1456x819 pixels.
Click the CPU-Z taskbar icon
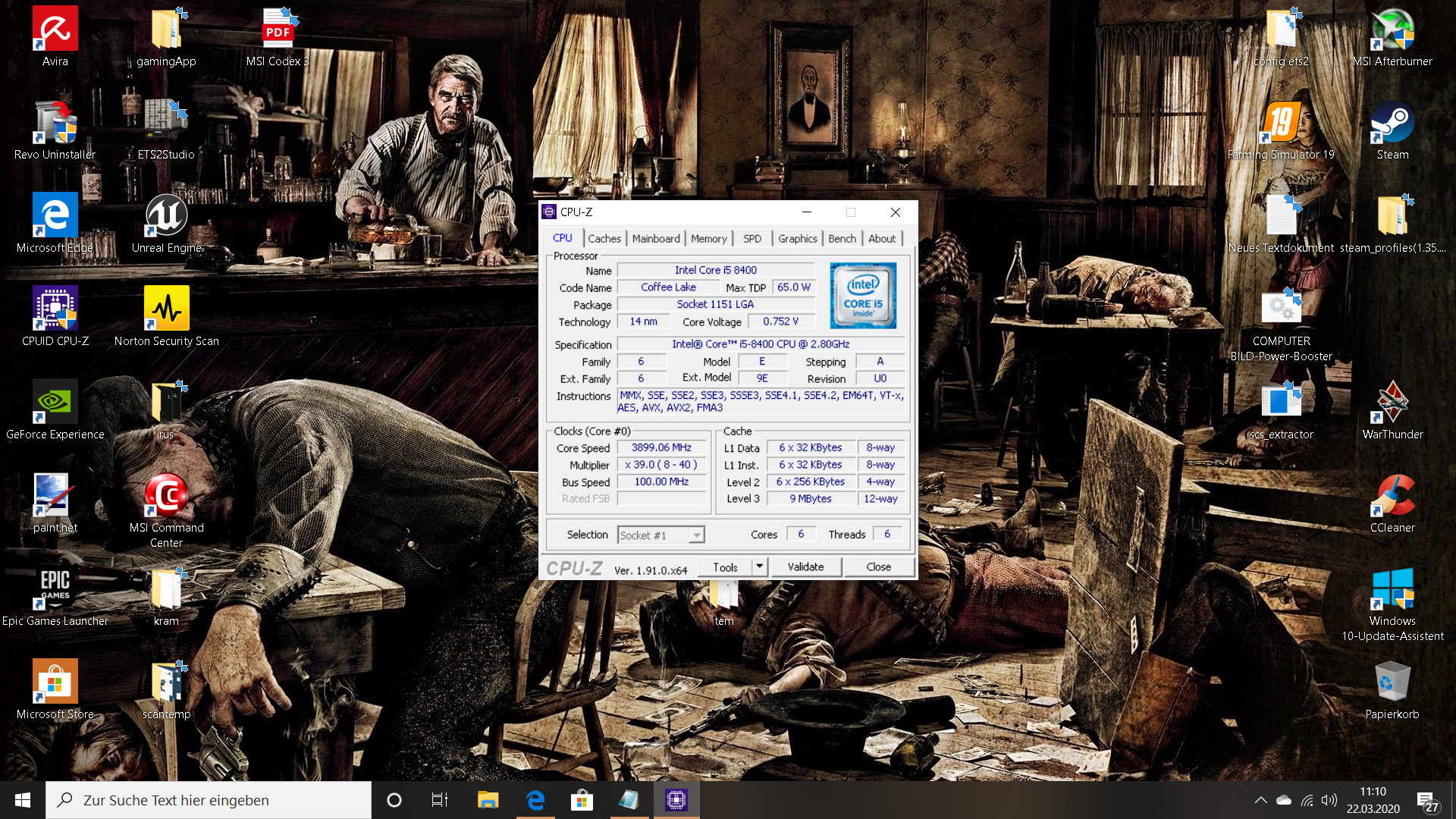click(676, 800)
